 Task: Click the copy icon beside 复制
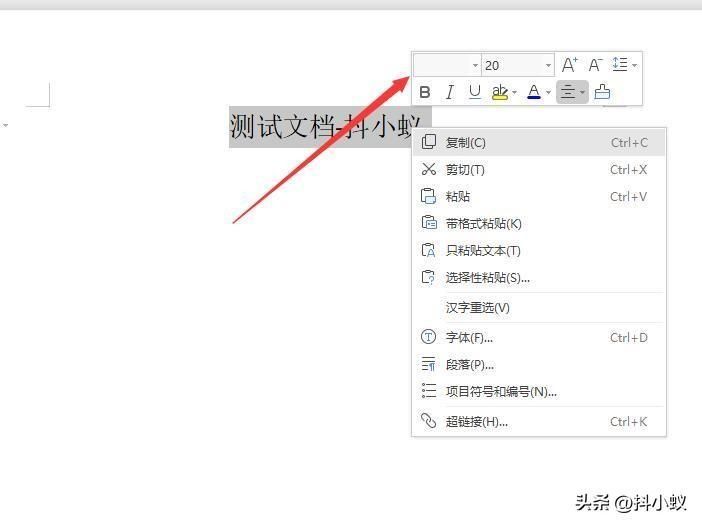pyautogui.click(x=428, y=142)
